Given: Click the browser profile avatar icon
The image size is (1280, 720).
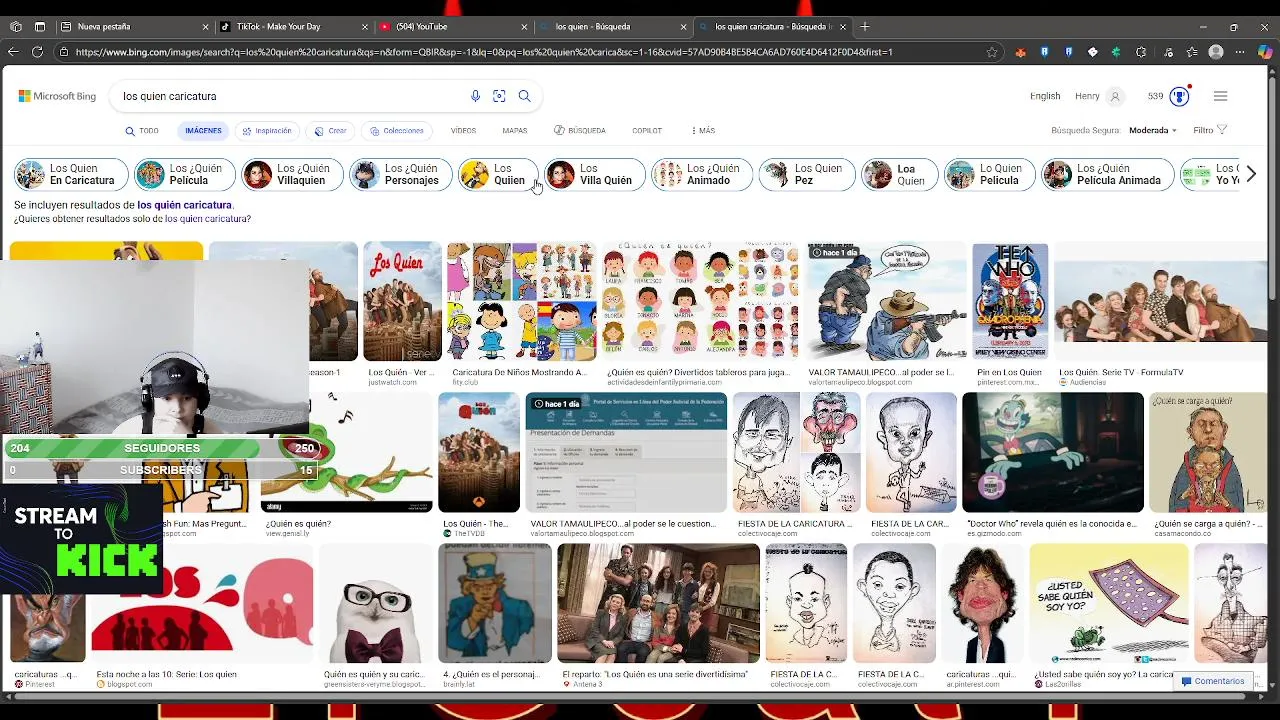Looking at the screenshot, I should (x=1216, y=52).
